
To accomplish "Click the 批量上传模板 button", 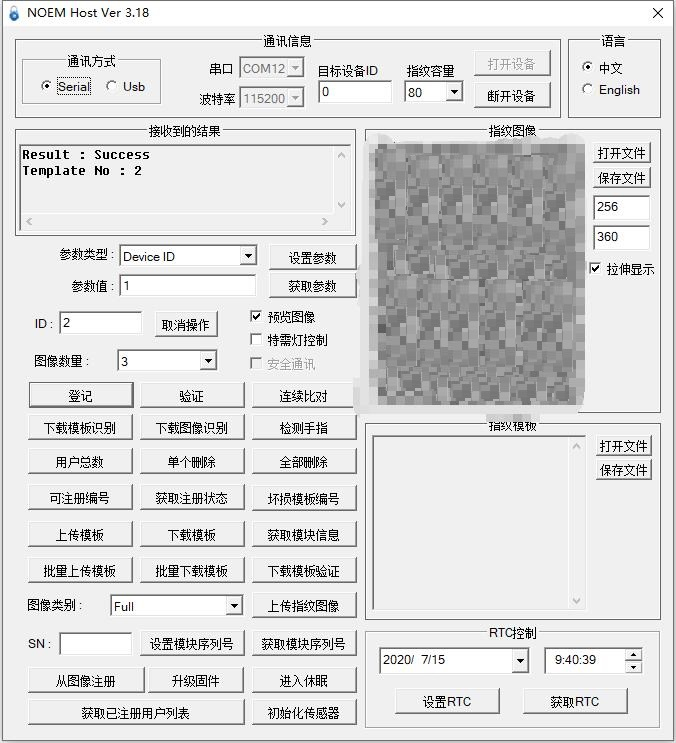I will tap(80, 571).
